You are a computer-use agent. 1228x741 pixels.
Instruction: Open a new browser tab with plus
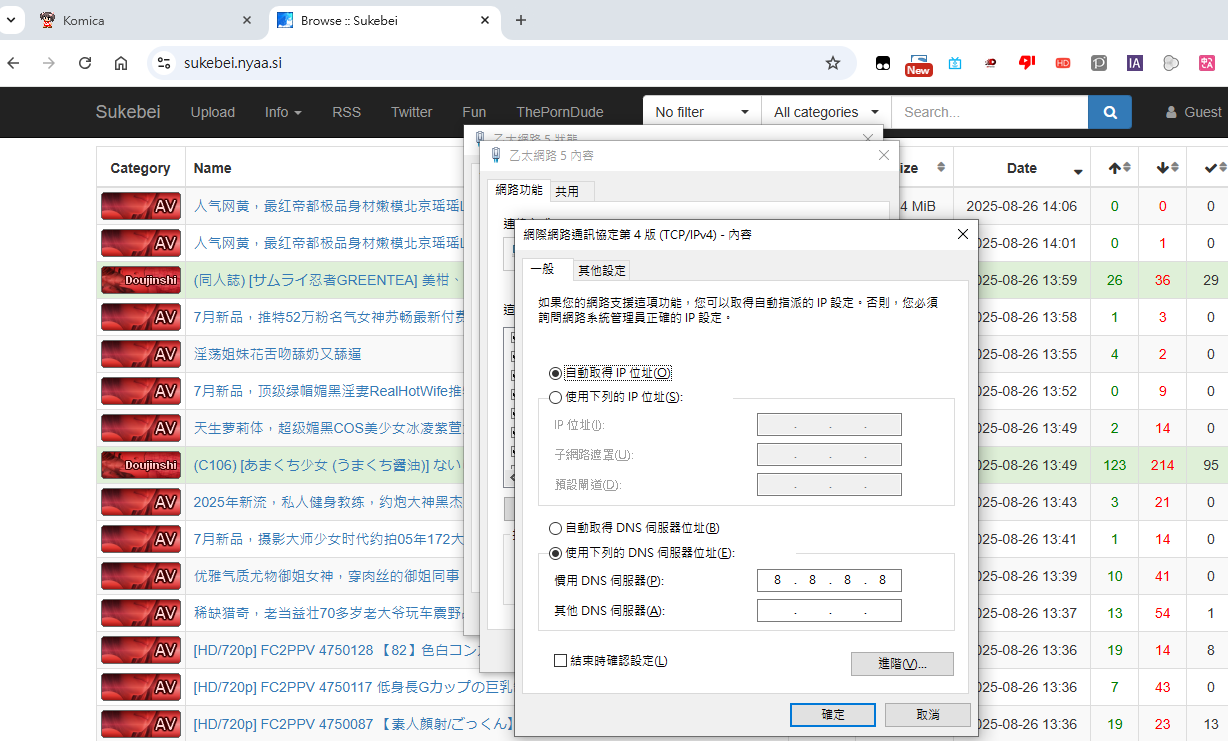(520, 20)
